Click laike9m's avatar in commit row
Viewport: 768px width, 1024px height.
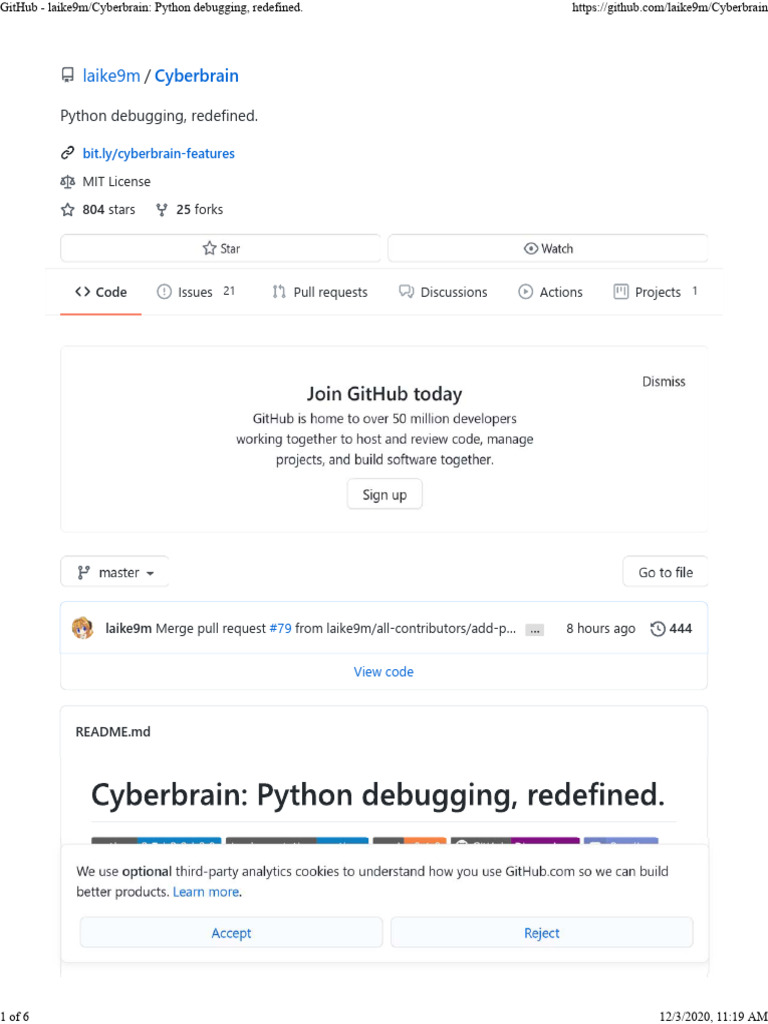click(82, 629)
